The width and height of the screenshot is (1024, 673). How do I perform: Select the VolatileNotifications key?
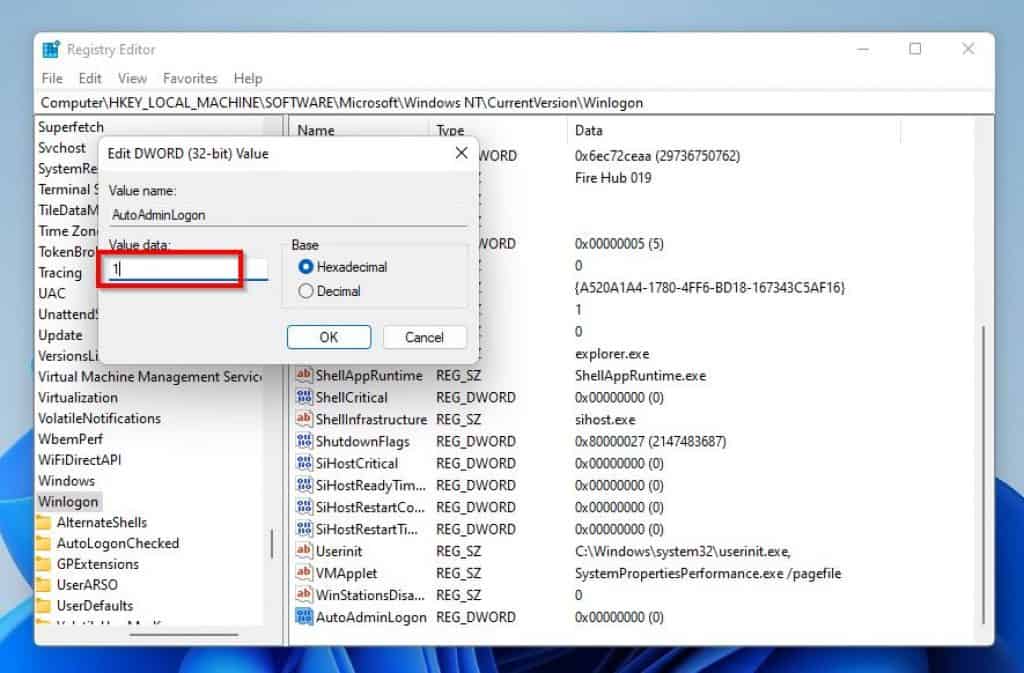(99, 418)
